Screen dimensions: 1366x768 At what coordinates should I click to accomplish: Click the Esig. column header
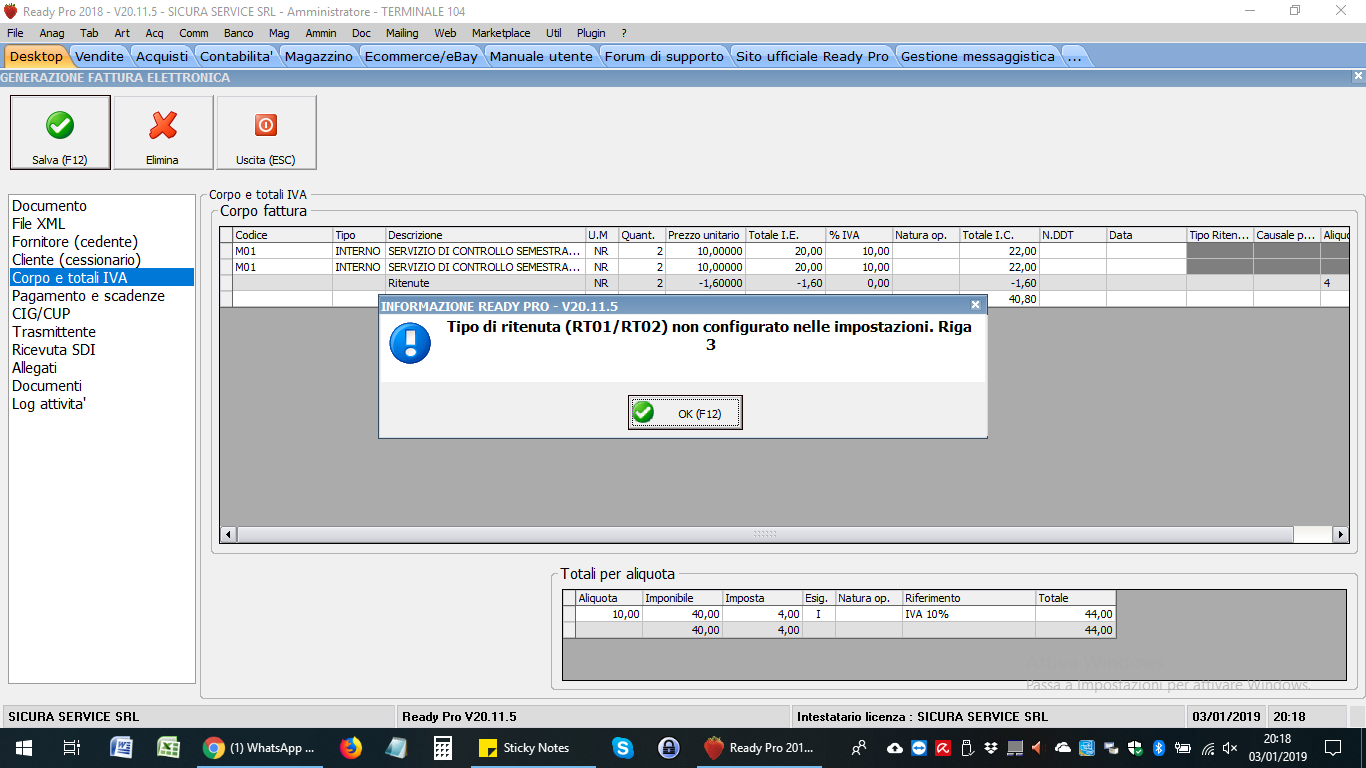[x=819, y=598]
